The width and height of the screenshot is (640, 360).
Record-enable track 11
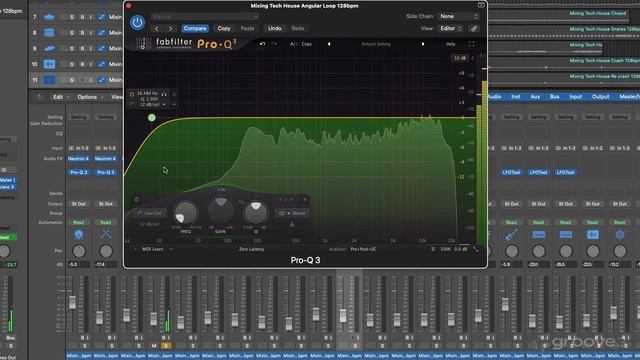[x=82, y=80]
